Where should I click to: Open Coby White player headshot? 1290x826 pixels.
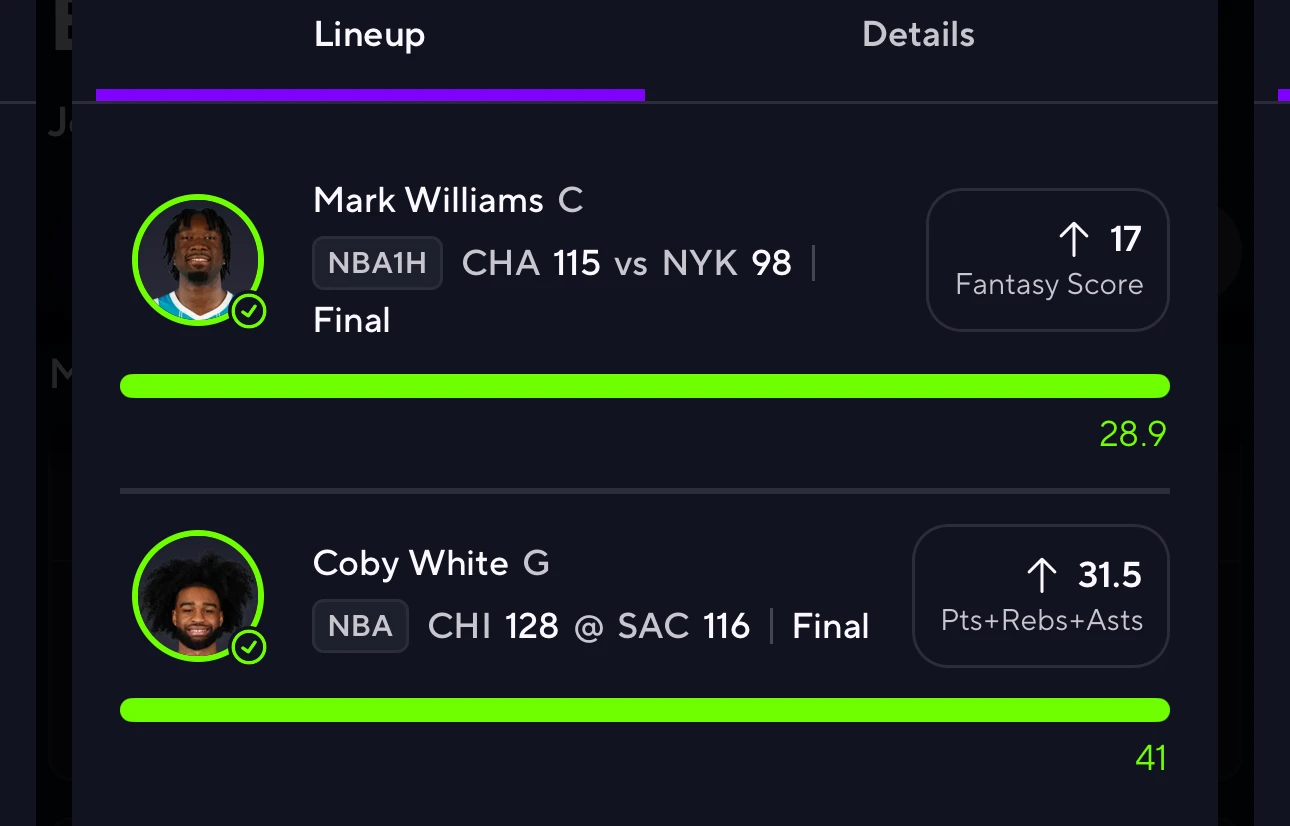(x=198, y=596)
